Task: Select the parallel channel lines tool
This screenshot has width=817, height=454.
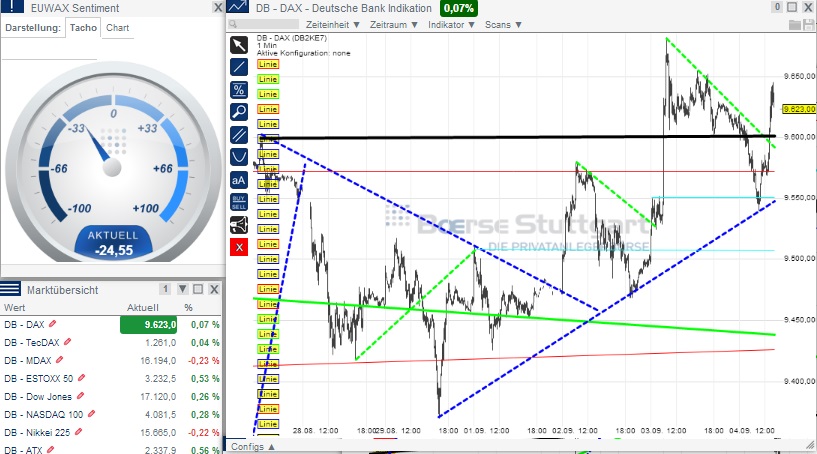Action: point(239,134)
